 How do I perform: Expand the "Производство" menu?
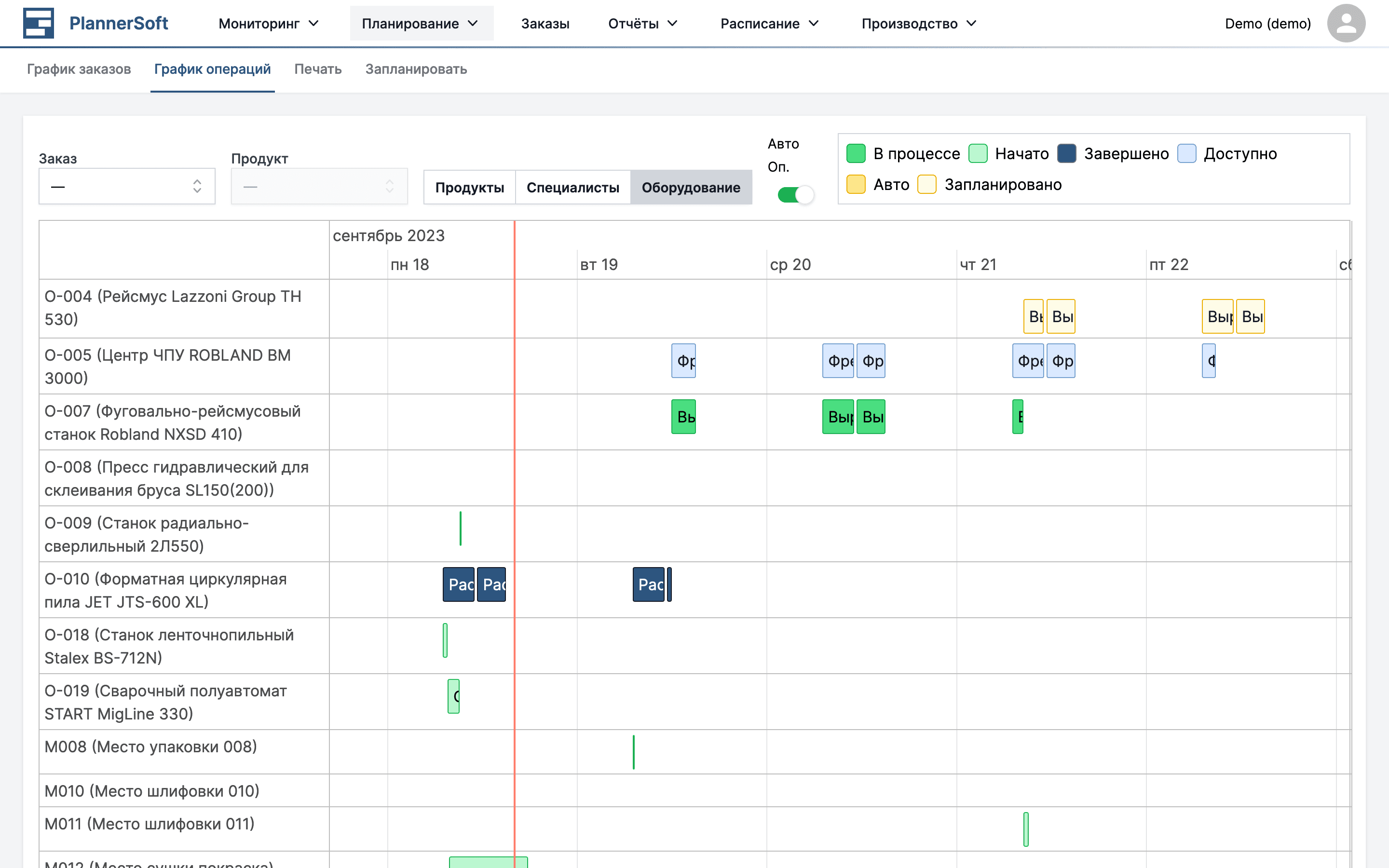[x=919, y=23]
